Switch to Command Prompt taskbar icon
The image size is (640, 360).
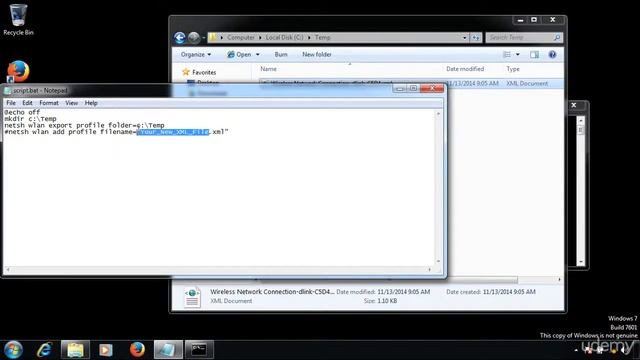point(199,350)
